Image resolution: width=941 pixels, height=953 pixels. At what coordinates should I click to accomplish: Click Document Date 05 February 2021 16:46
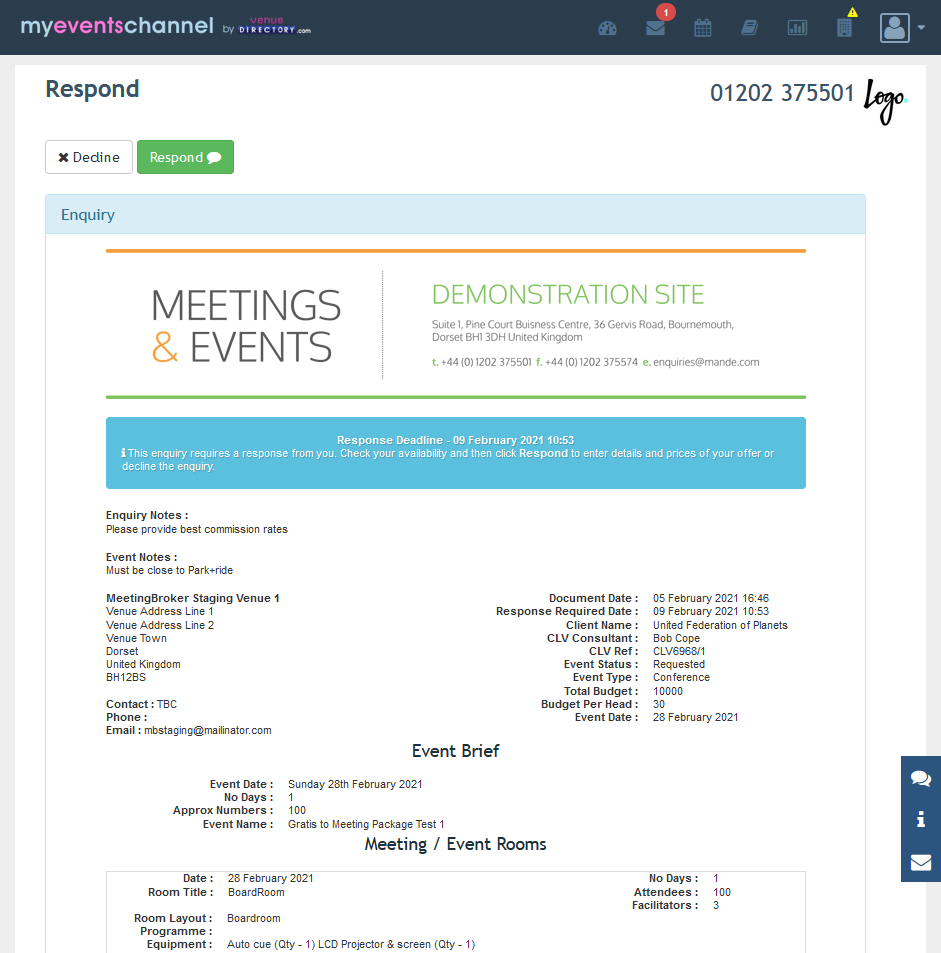coord(711,599)
